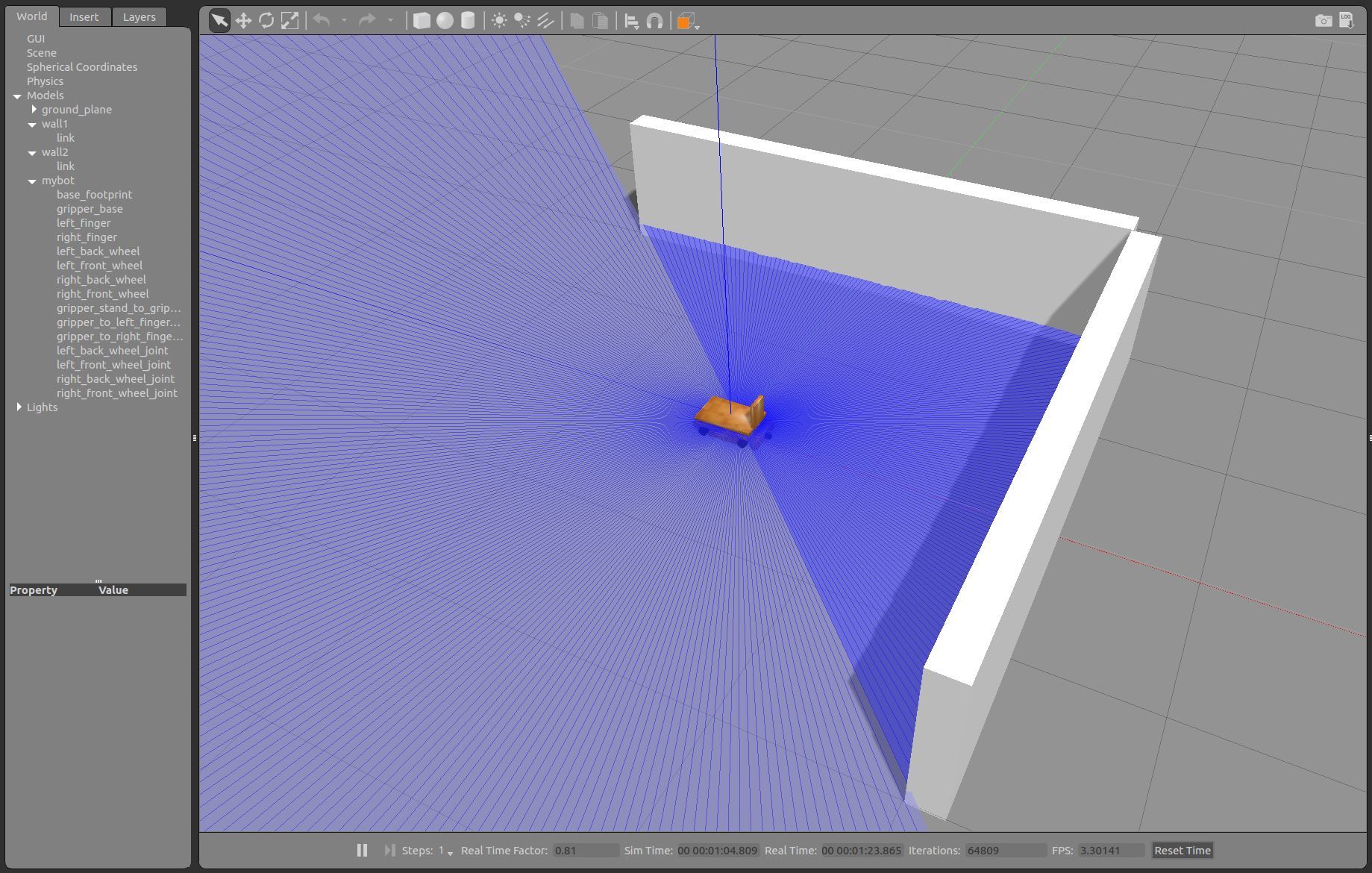Click the Copy icon in toolbar

pos(577,21)
